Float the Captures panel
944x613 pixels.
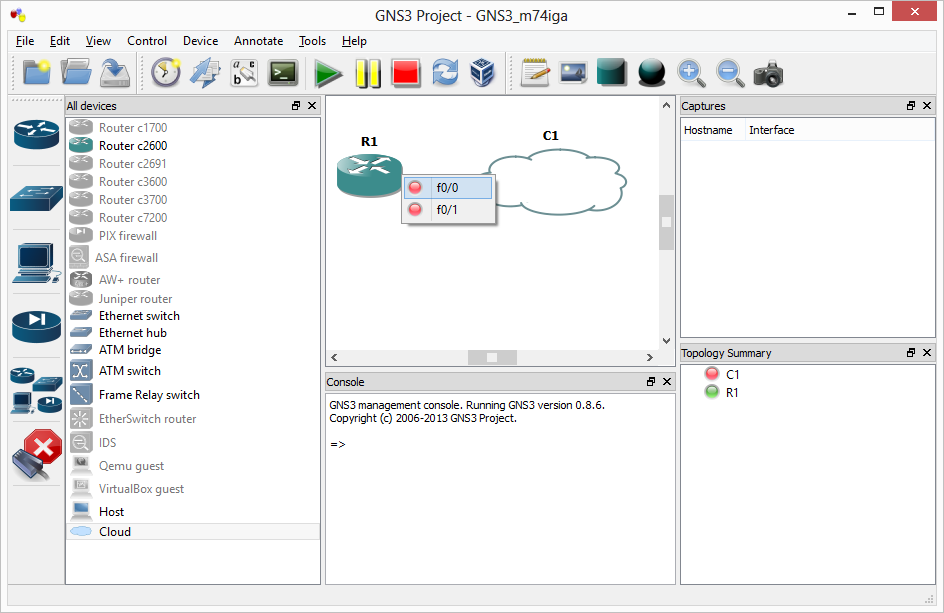pos(911,105)
